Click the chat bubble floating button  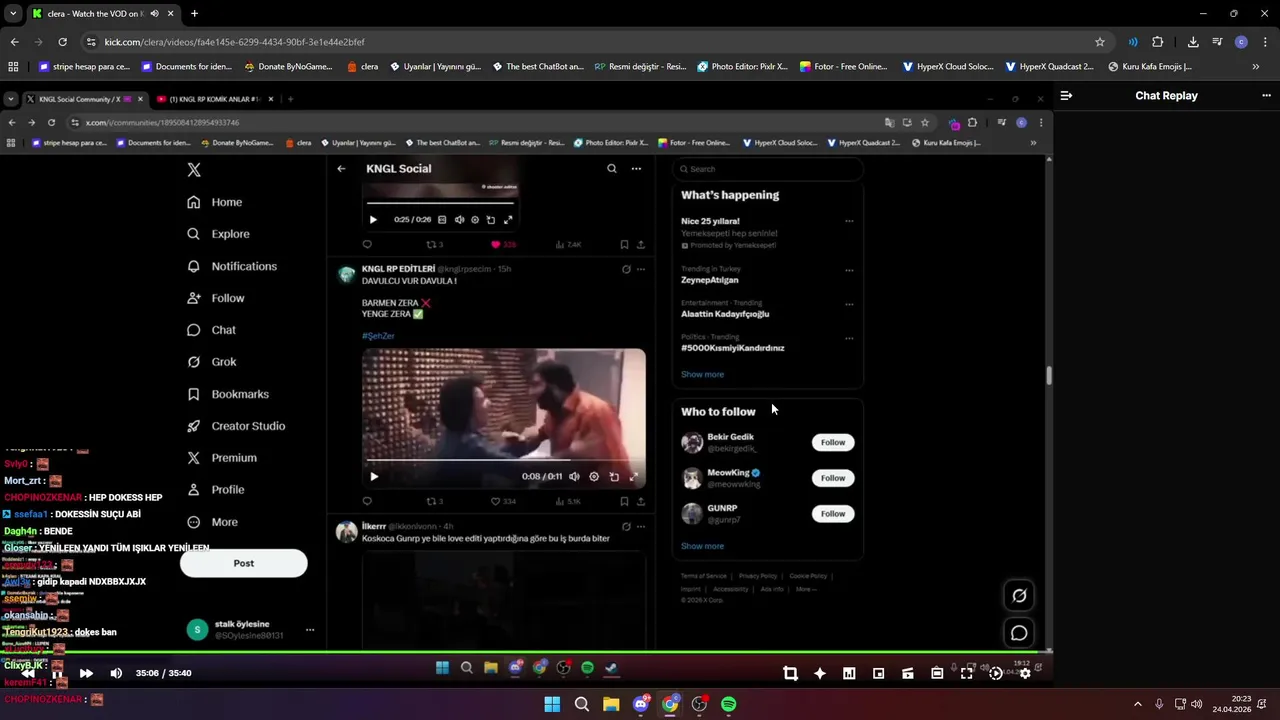pyautogui.click(x=1019, y=633)
